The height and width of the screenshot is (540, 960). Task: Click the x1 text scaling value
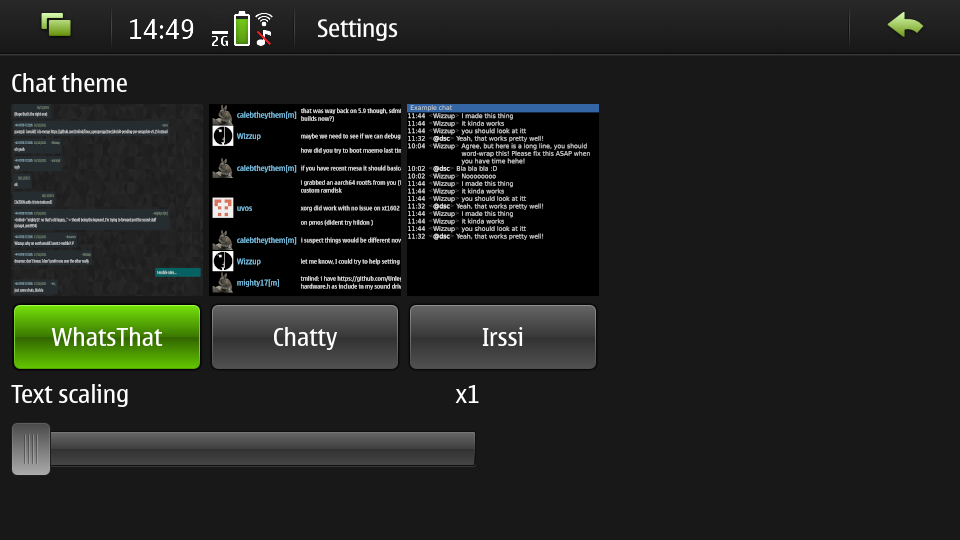click(467, 395)
